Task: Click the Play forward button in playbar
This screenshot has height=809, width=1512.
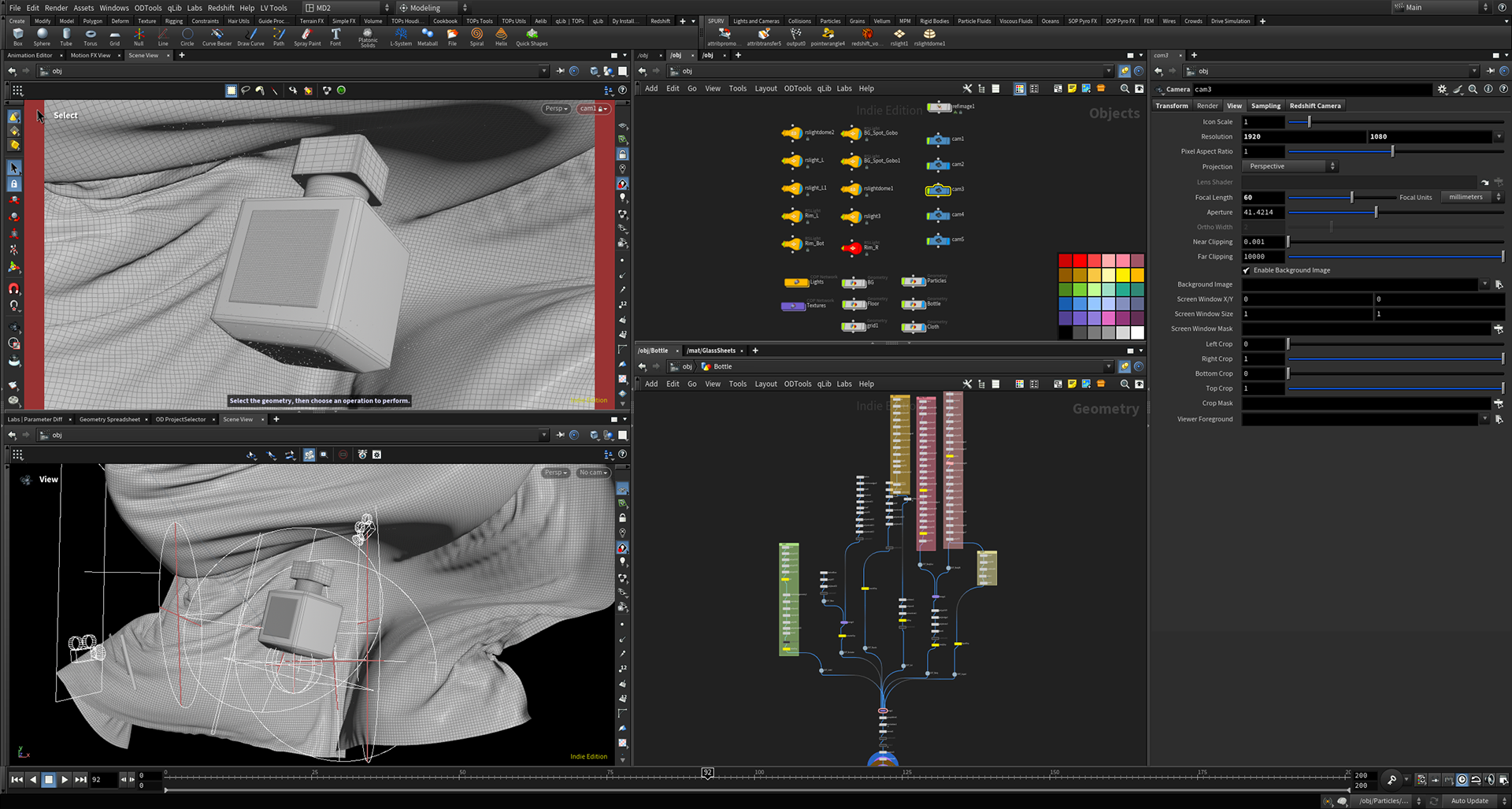Action: [x=65, y=779]
